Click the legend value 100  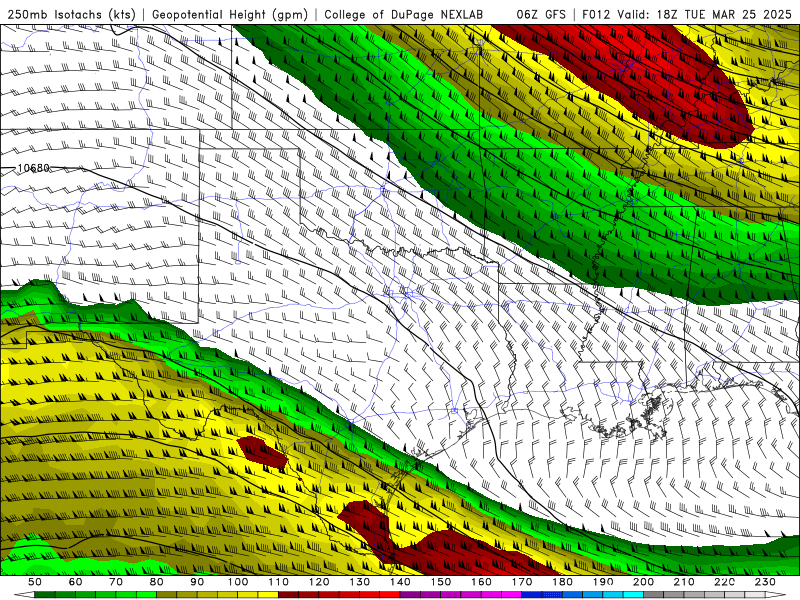click(x=238, y=582)
